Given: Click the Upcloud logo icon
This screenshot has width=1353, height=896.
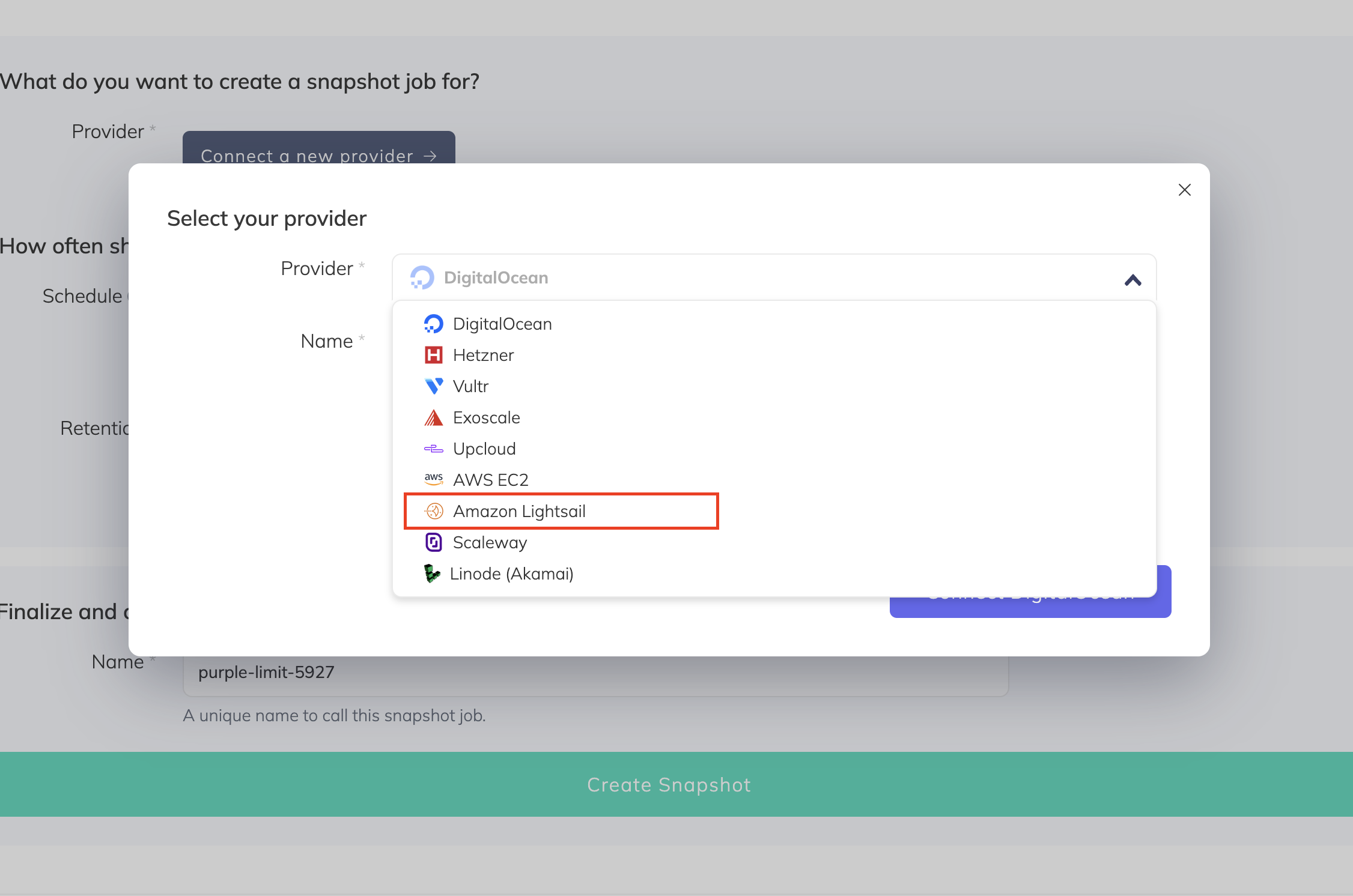Looking at the screenshot, I should click(433, 449).
